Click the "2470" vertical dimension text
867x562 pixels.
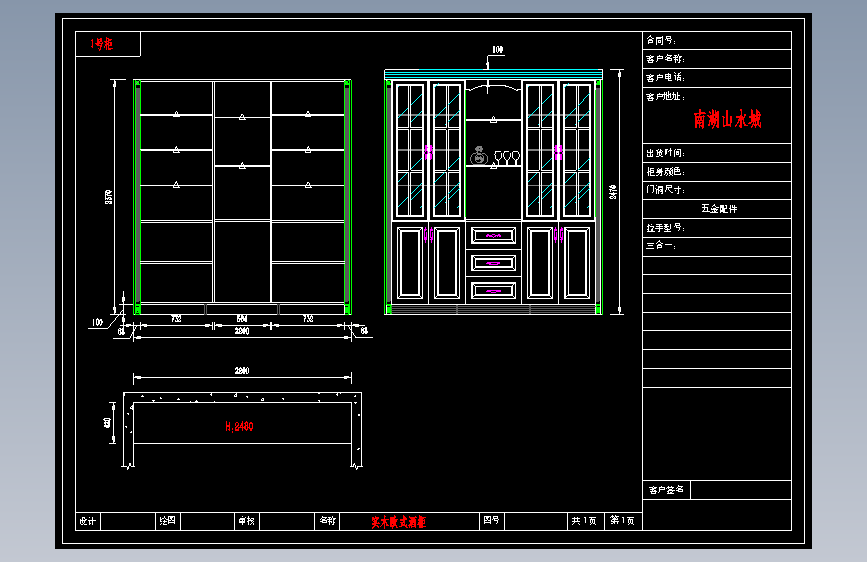pyautogui.click(x=613, y=192)
